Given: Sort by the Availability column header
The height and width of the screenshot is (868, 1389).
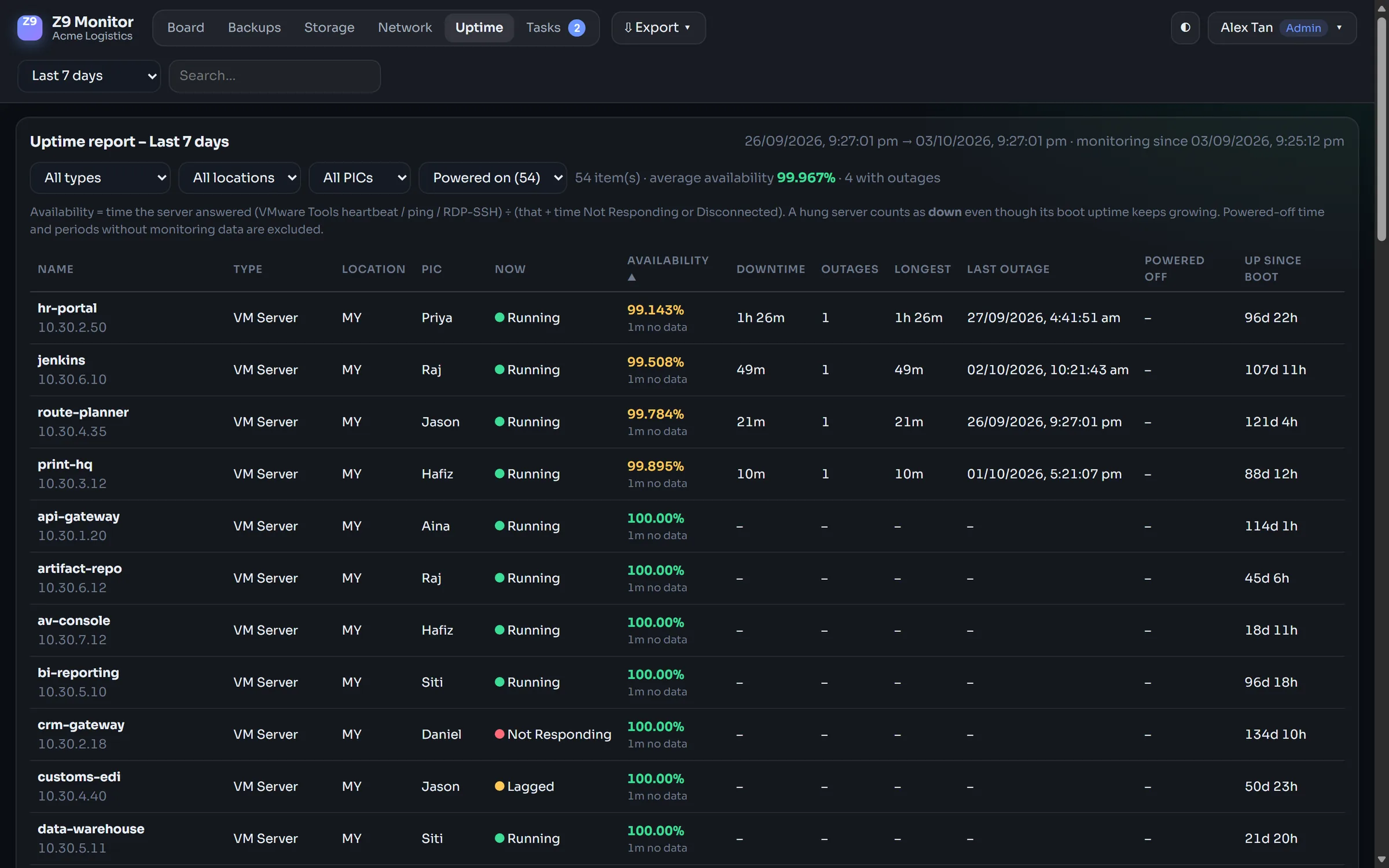Looking at the screenshot, I should coord(668,261).
